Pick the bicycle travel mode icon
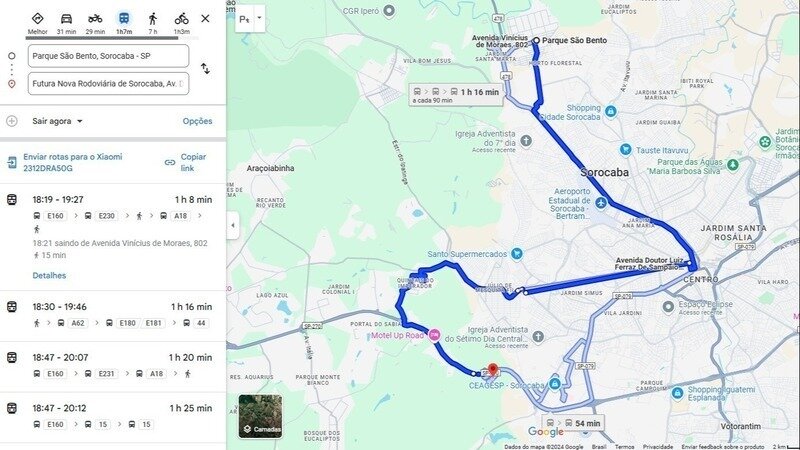Viewport: 800px width, 450px height. (182, 19)
